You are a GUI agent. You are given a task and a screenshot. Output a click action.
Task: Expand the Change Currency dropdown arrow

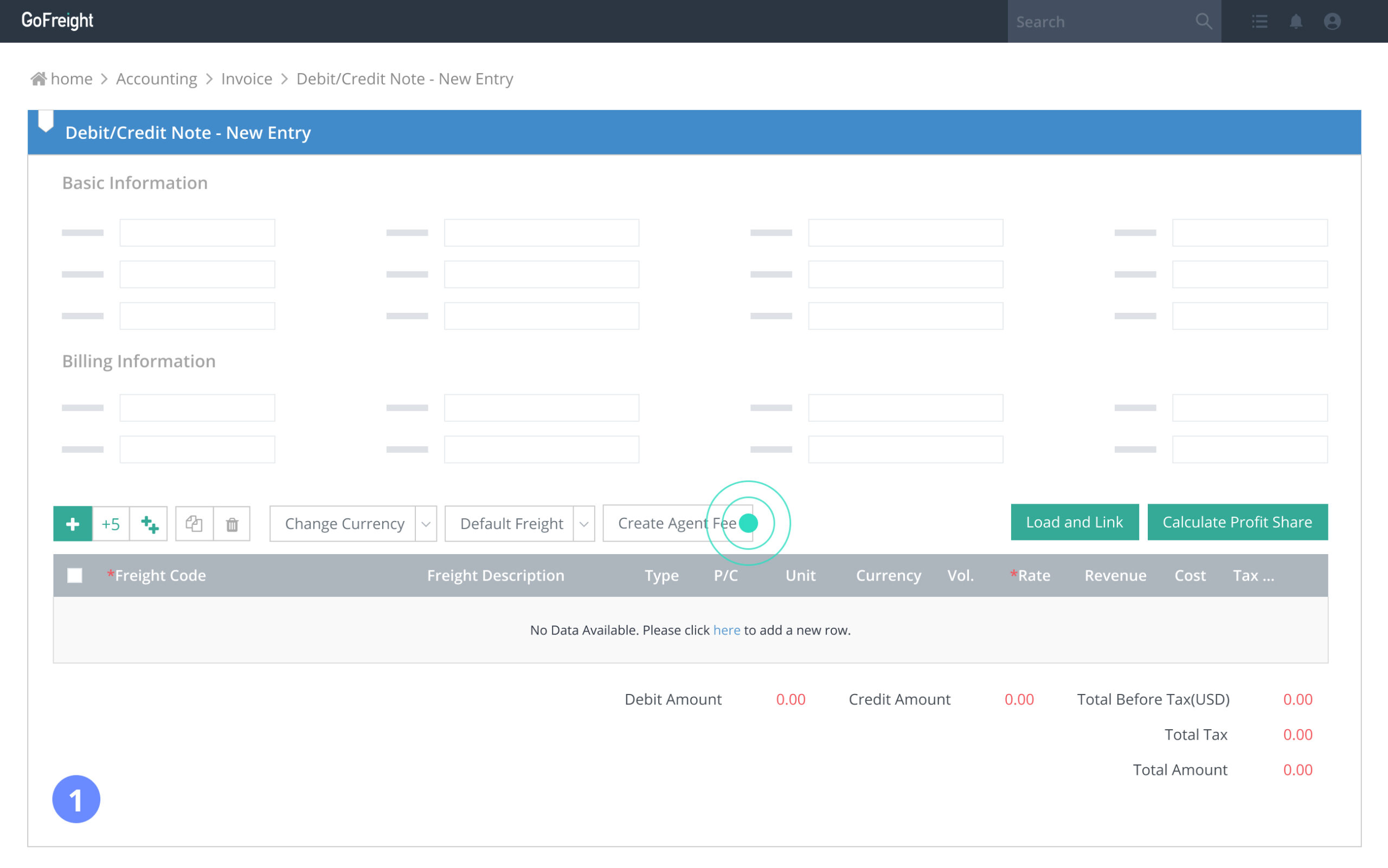pyautogui.click(x=426, y=524)
